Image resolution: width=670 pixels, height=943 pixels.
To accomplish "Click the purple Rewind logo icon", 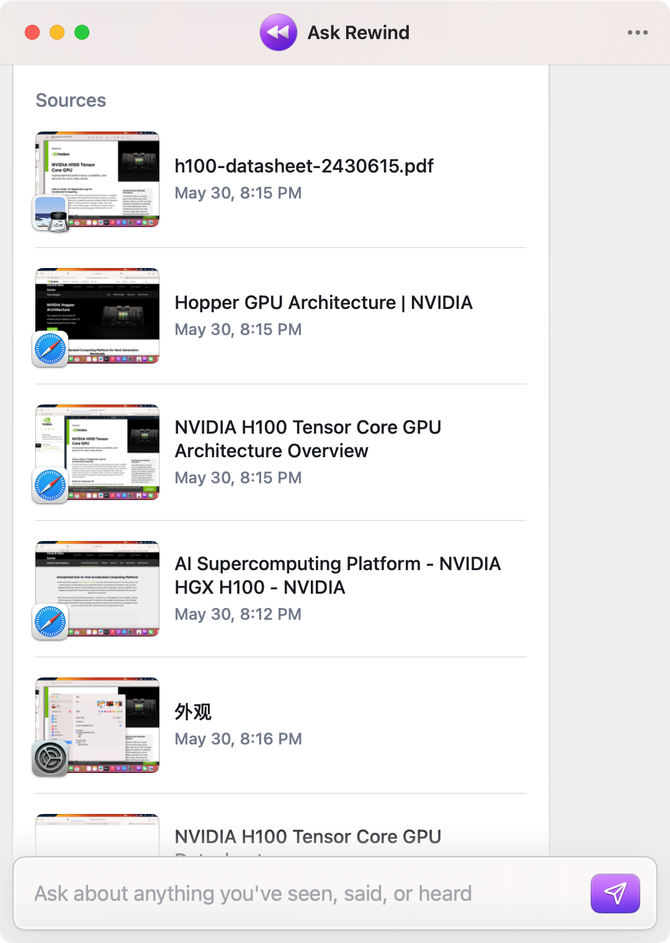I will pyautogui.click(x=278, y=32).
